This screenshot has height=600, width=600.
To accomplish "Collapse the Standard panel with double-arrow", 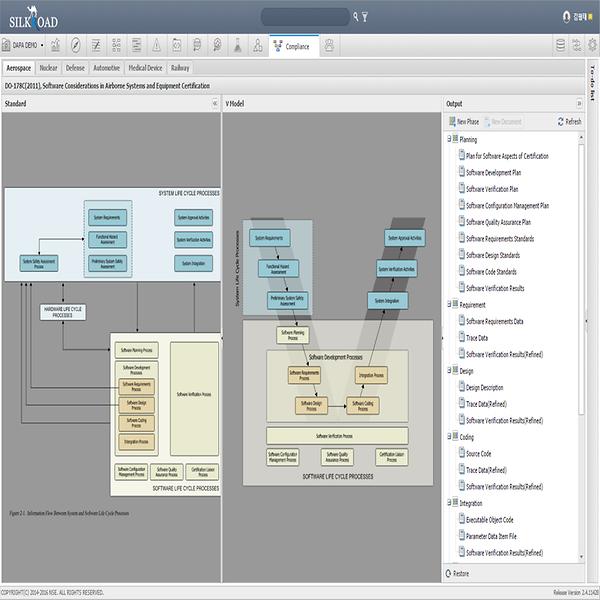I will pyautogui.click(x=215, y=103).
